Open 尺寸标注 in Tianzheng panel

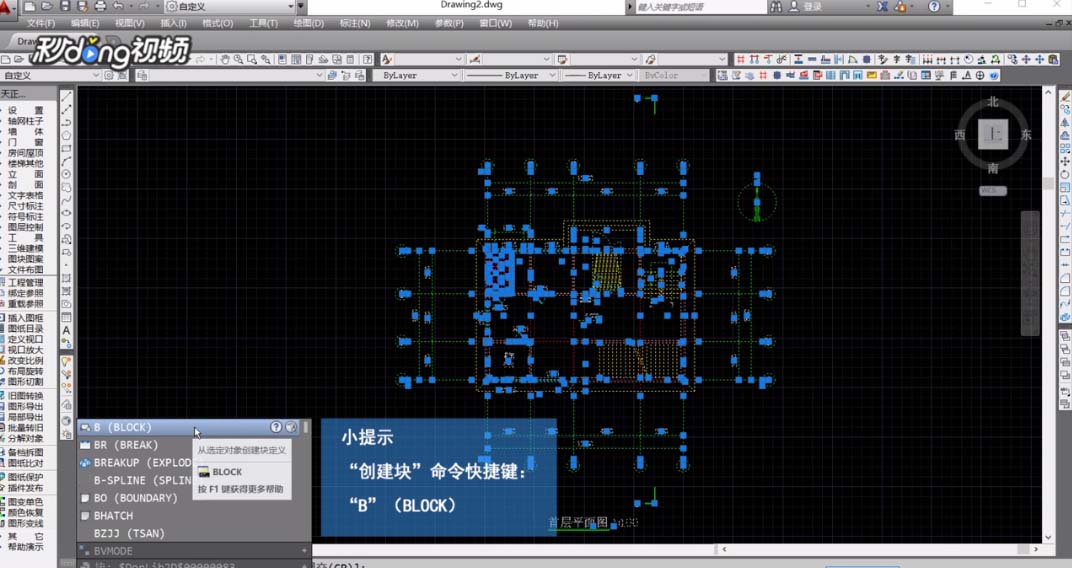[x=25, y=206]
